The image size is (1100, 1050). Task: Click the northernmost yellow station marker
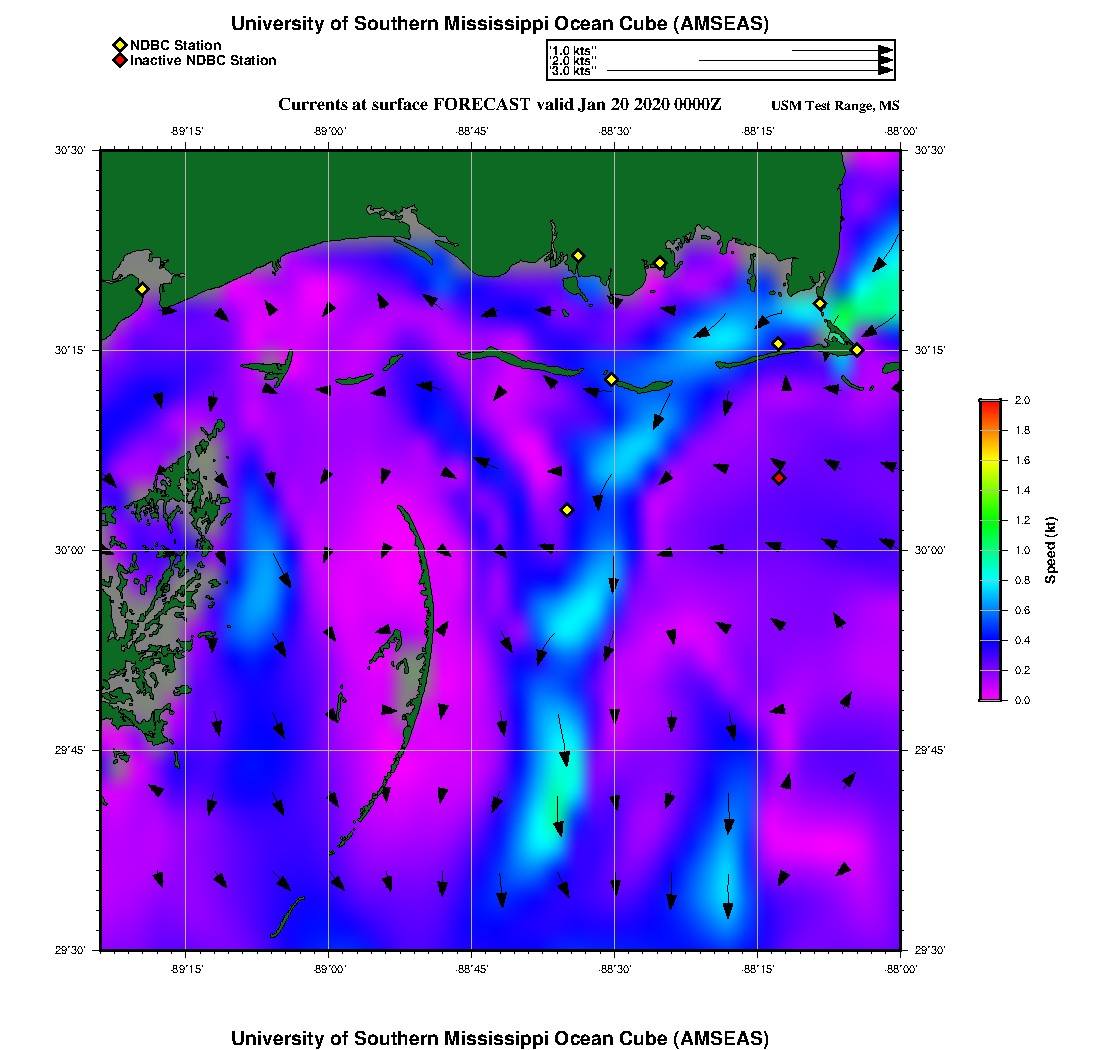577,255
